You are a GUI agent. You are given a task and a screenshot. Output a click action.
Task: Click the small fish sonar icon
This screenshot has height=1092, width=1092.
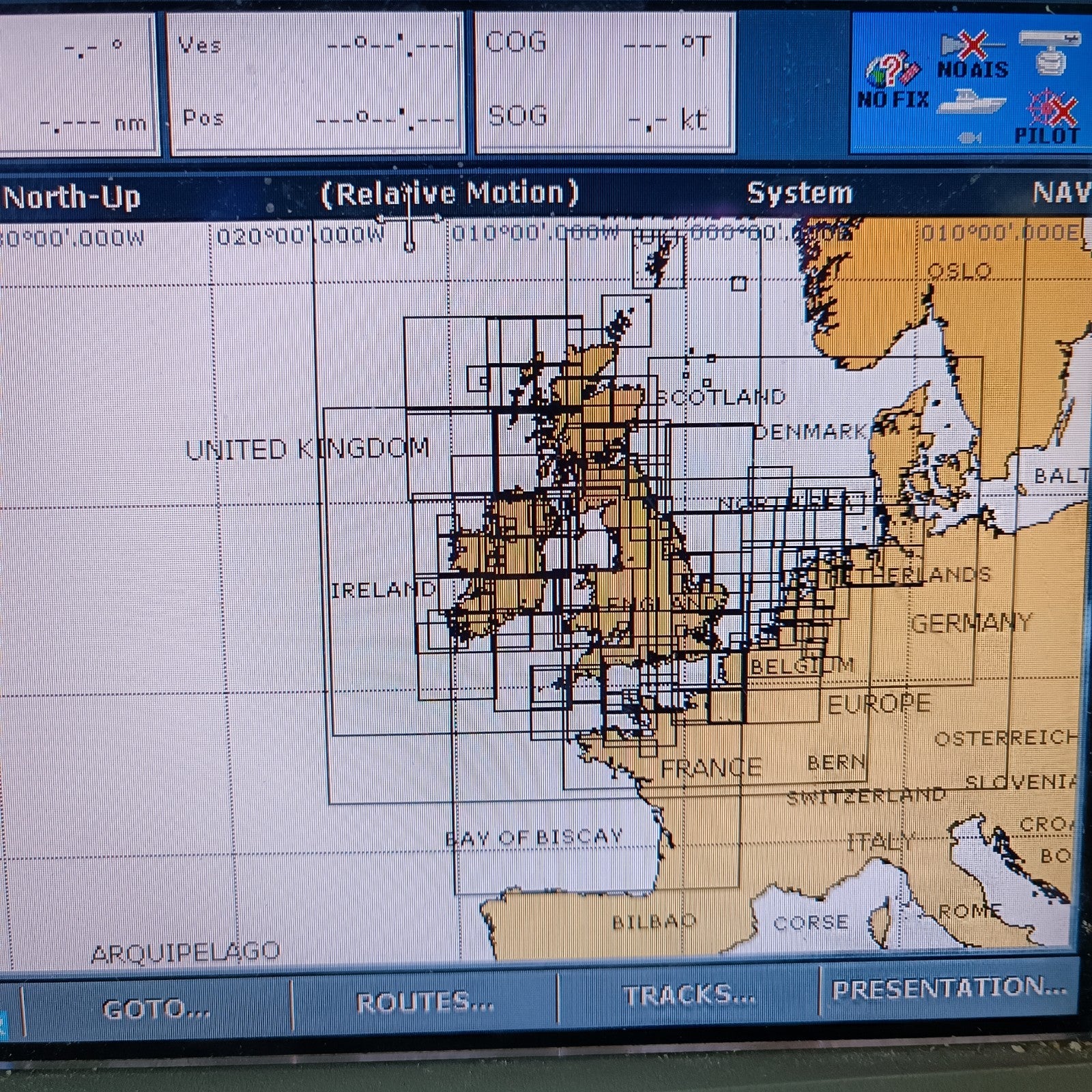969,139
